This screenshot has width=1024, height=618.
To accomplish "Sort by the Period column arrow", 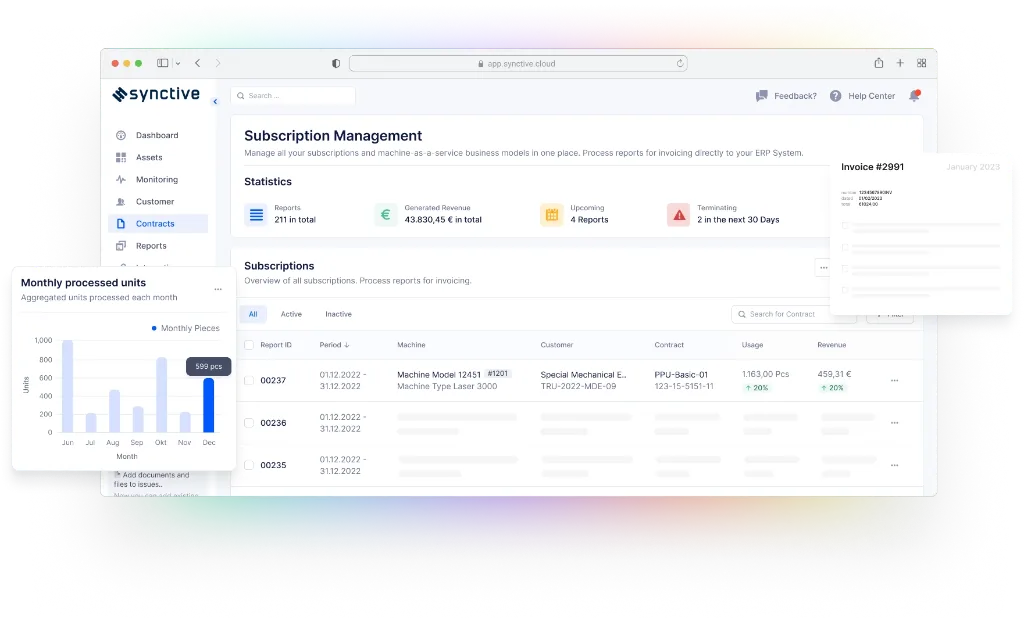I will click(x=347, y=345).
